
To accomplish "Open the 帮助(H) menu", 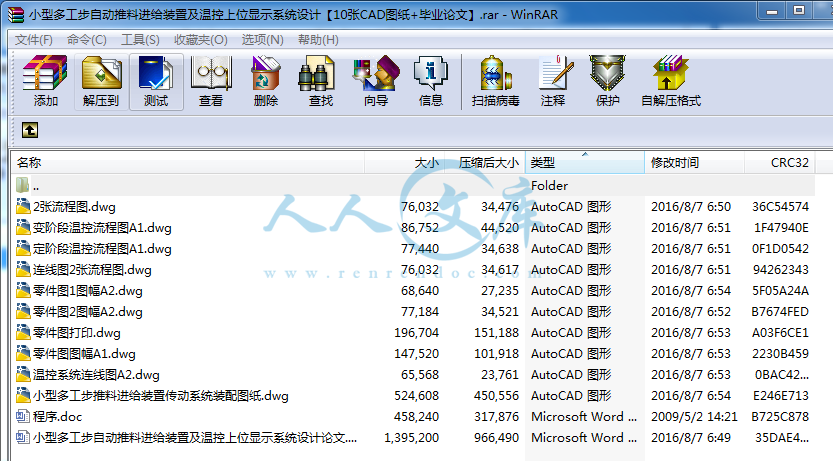I will point(318,40).
